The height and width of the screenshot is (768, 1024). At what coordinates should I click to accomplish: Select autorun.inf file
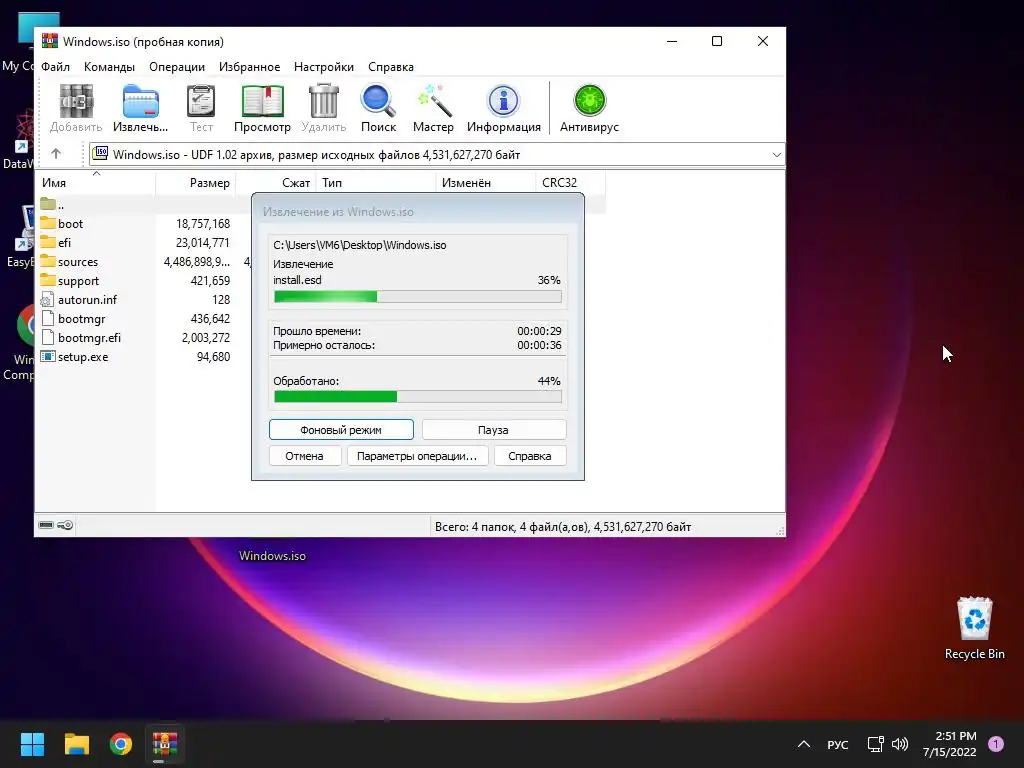coord(79,300)
